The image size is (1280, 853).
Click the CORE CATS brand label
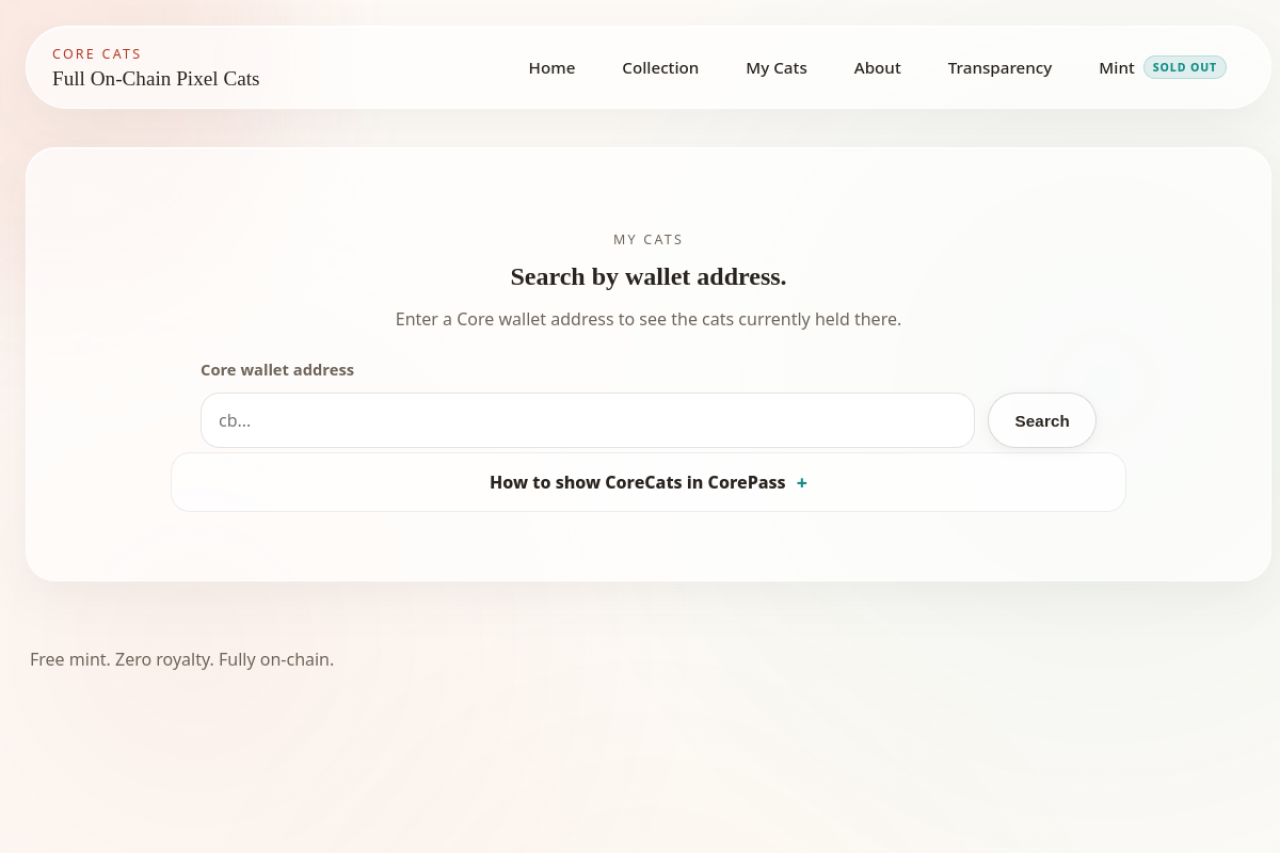coord(97,54)
